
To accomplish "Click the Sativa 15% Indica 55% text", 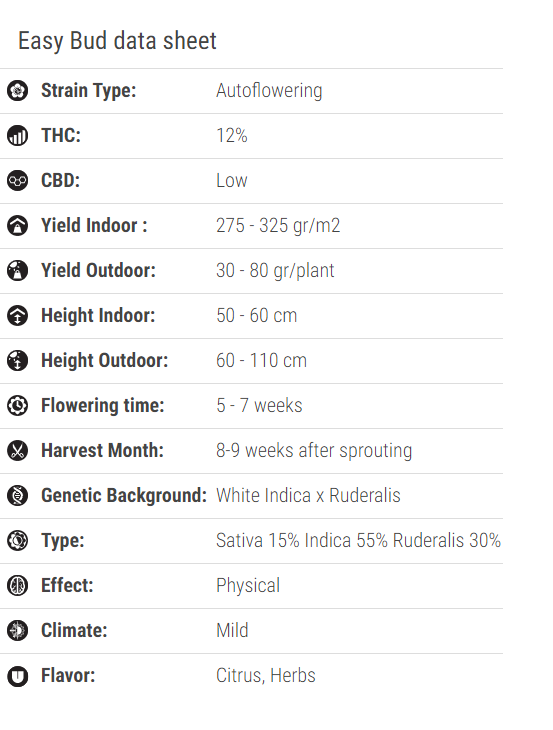I will click(302, 541).
